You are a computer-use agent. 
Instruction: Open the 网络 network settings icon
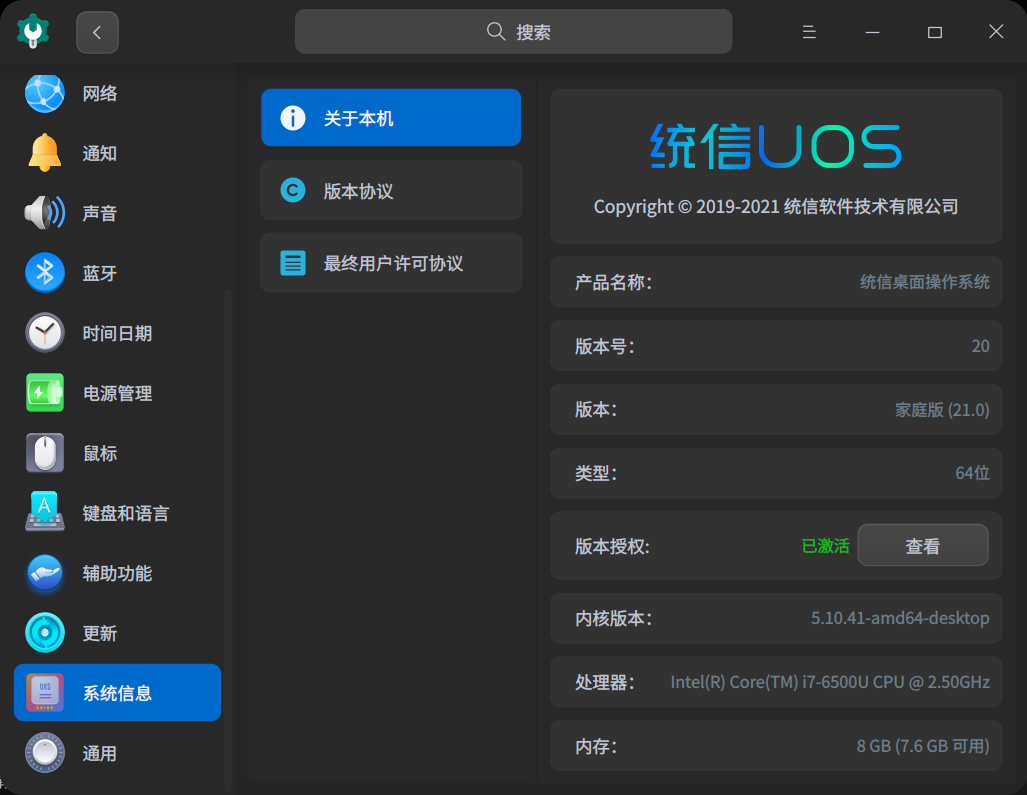click(x=45, y=94)
